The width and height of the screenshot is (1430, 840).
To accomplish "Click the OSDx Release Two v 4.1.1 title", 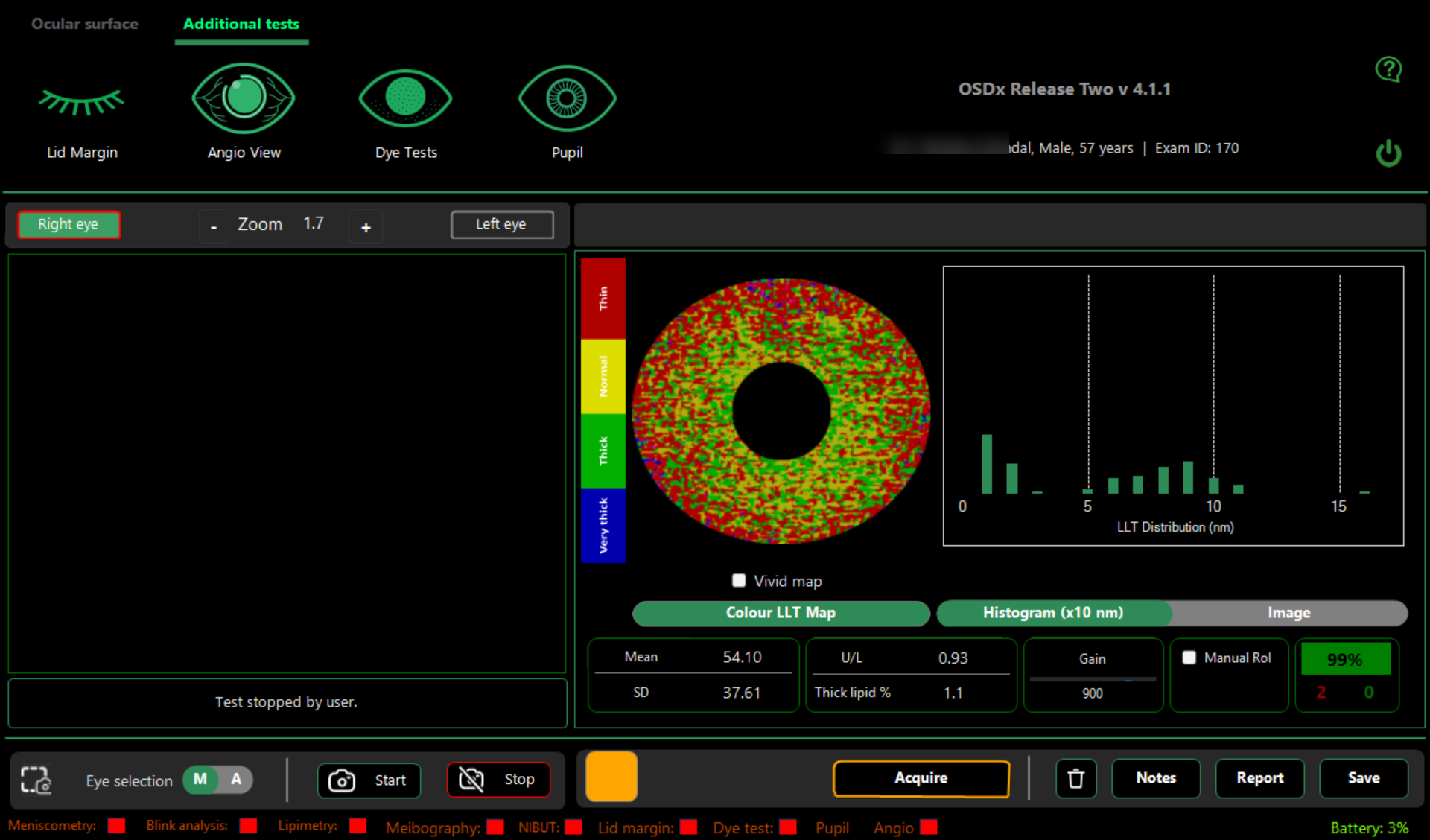I will pyautogui.click(x=1064, y=89).
